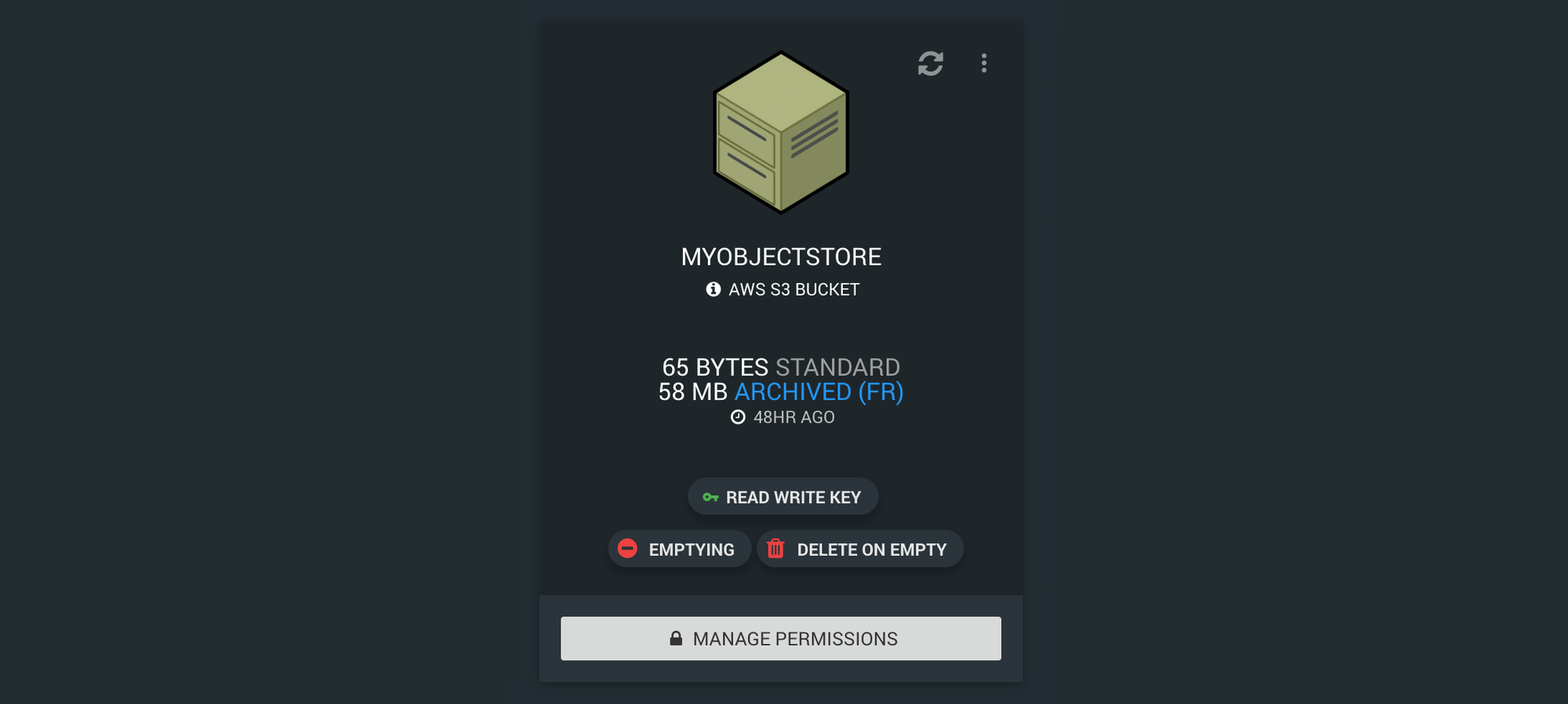Click the green object store cube icon

click(781, 132)
